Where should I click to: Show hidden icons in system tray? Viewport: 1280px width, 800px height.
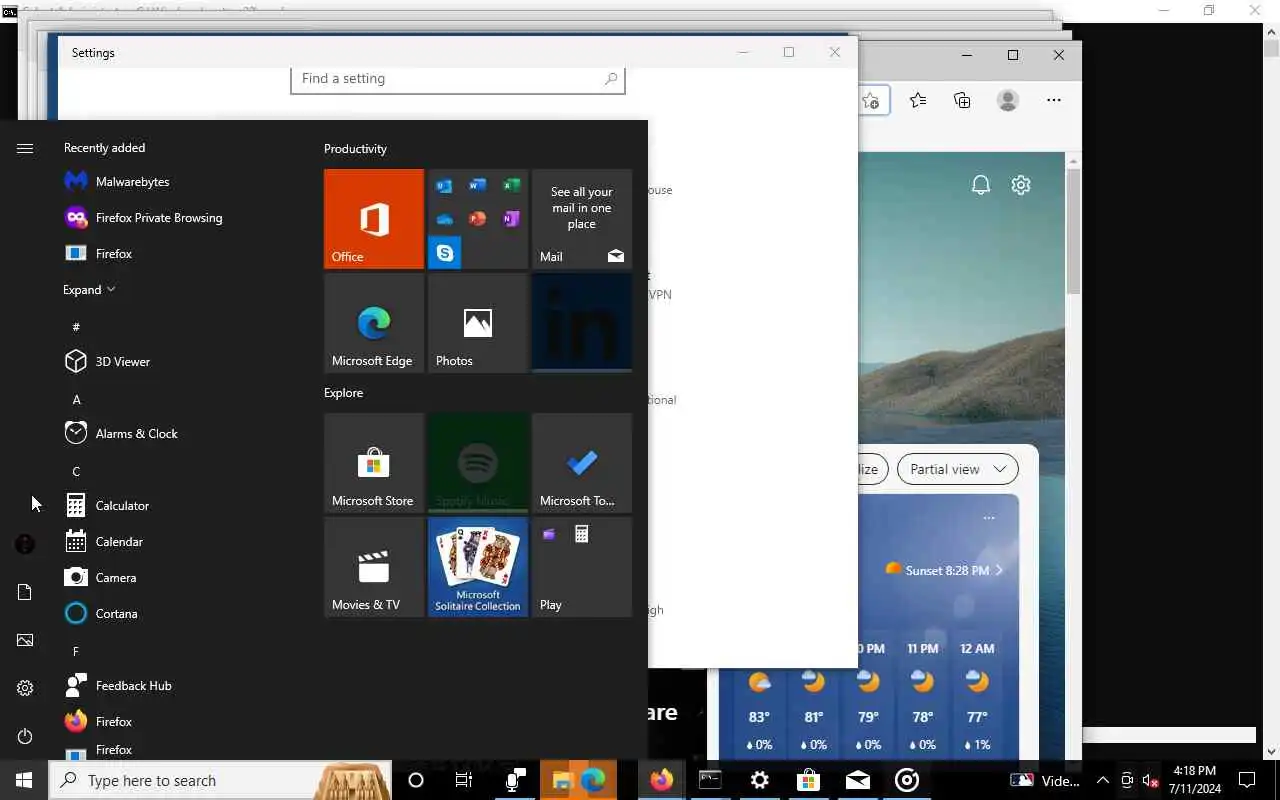(x=1103, y=780)
